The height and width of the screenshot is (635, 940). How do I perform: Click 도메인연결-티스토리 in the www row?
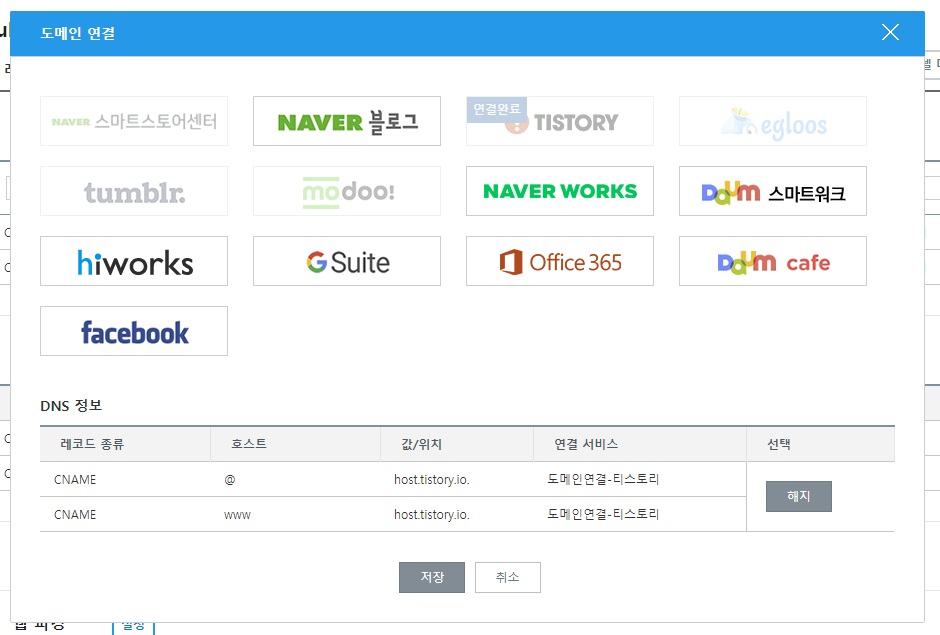pyautogui.click(x=603, y=514)
